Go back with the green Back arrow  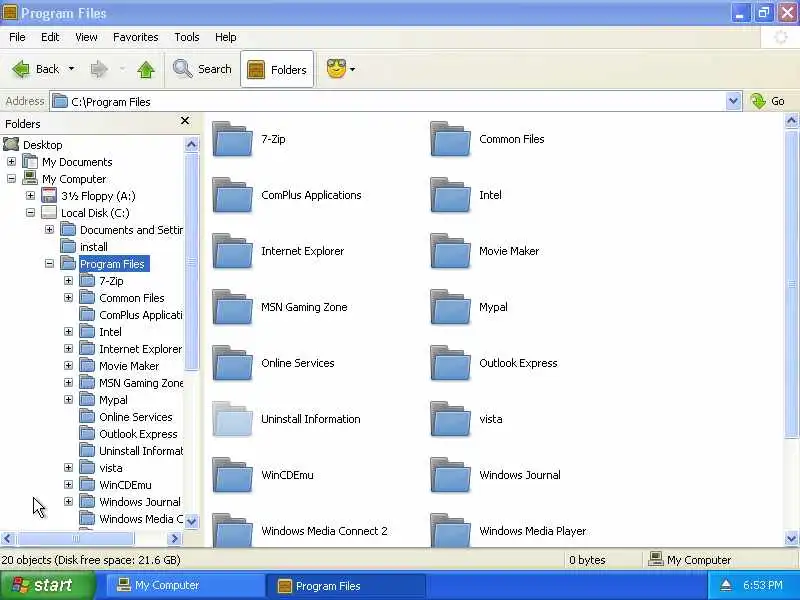(x=21, y=69)
